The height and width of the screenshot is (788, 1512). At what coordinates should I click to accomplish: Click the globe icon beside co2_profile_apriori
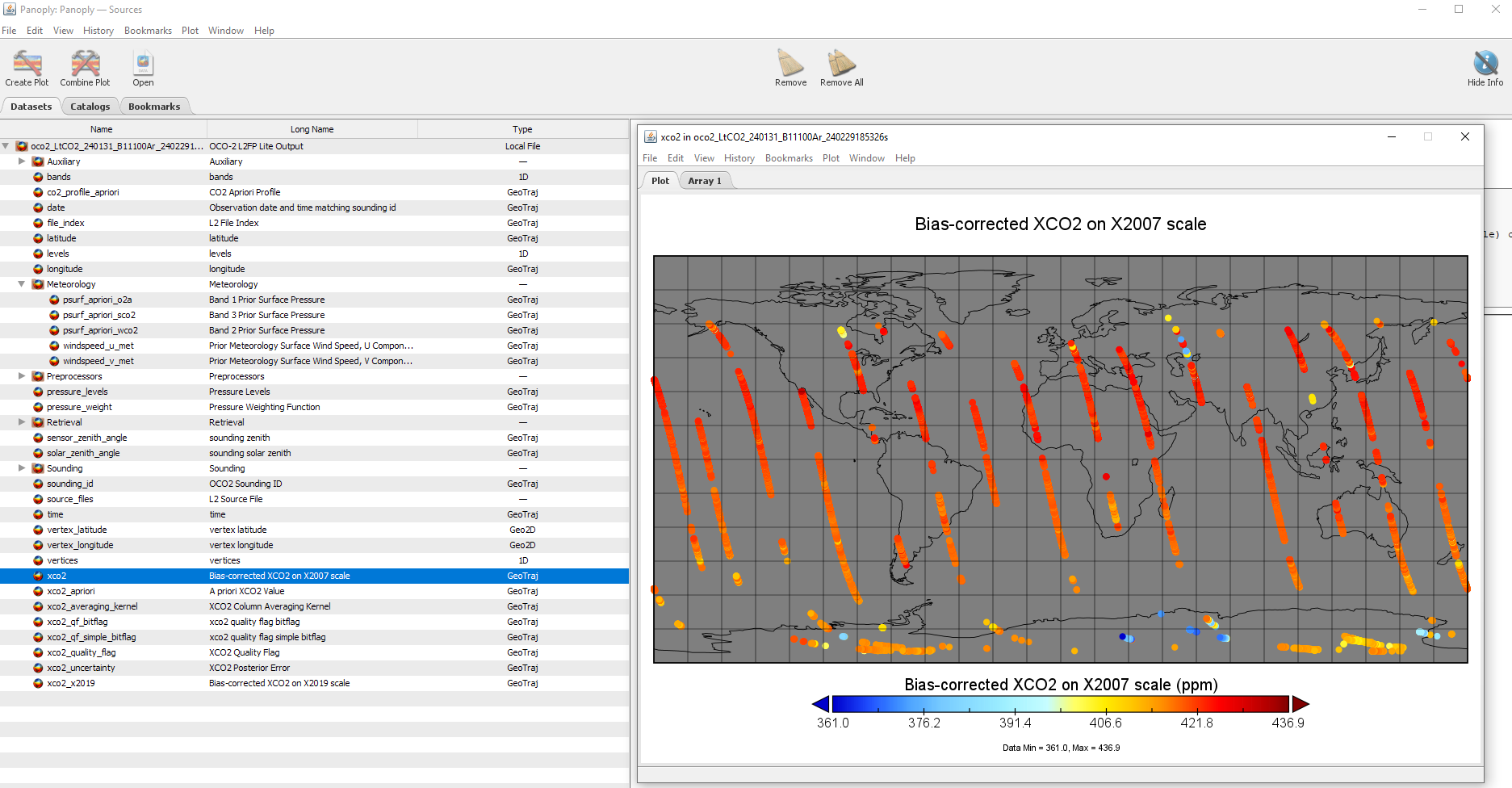(38, 192)
